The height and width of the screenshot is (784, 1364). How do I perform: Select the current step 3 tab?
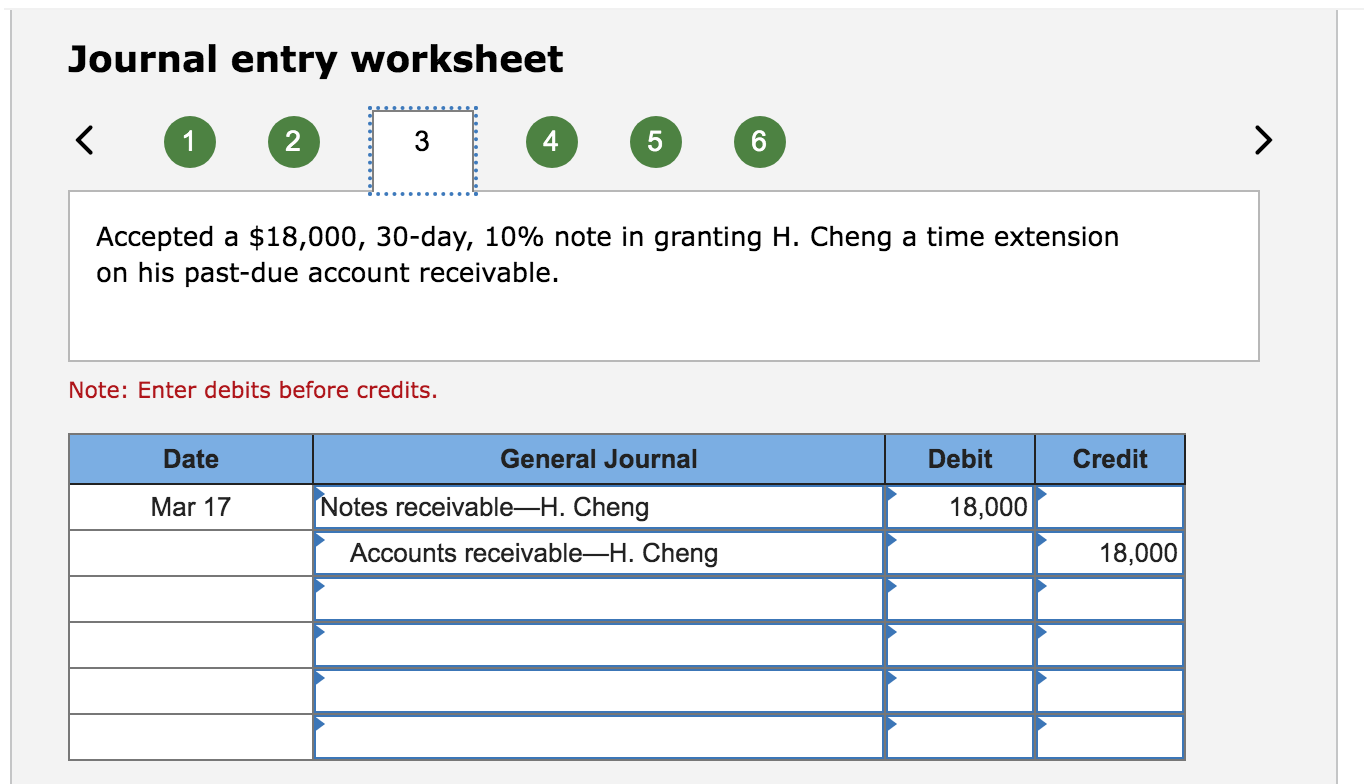coord(421,151)
